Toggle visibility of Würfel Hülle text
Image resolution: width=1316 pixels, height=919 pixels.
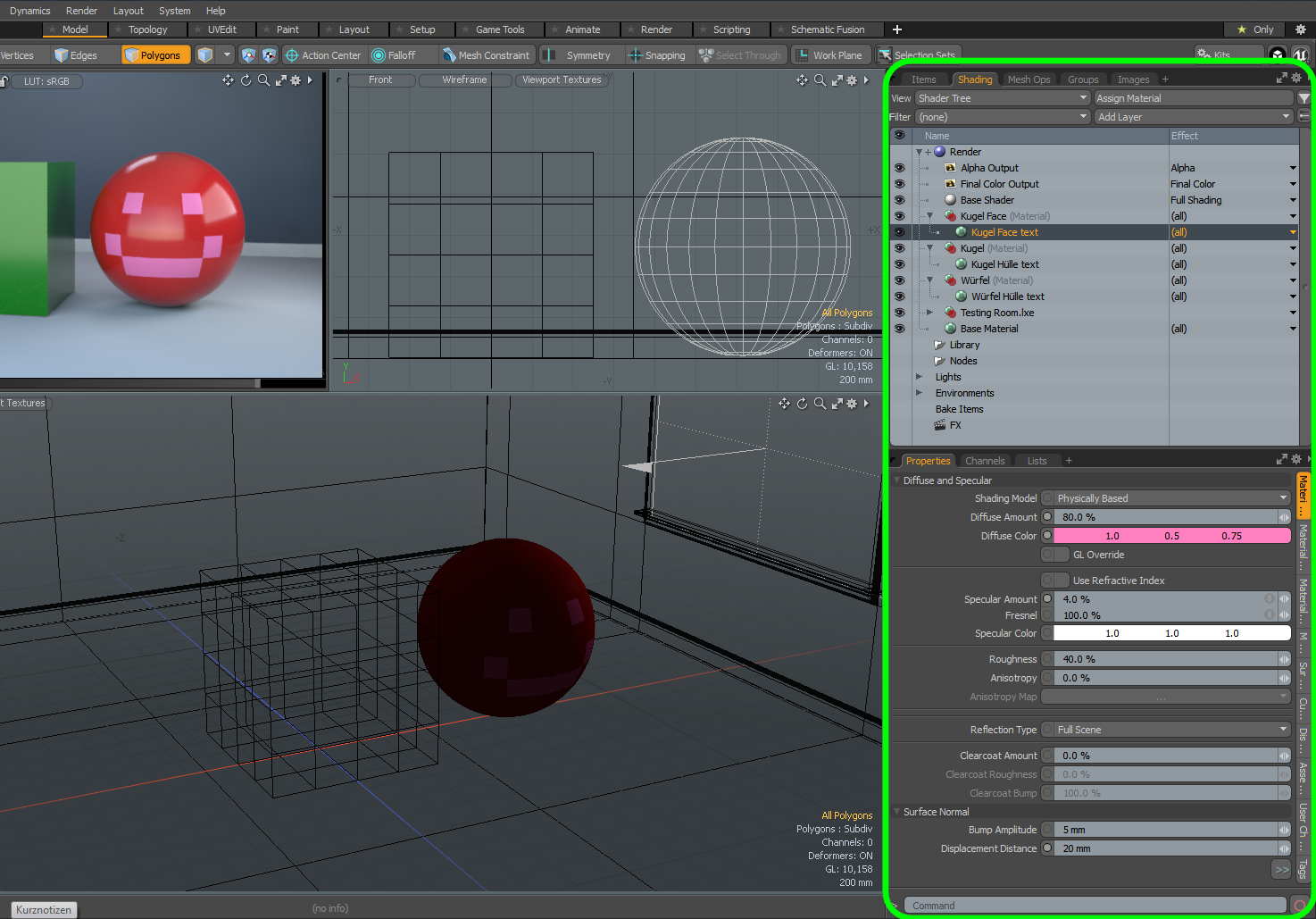click(x=899, y=297)
